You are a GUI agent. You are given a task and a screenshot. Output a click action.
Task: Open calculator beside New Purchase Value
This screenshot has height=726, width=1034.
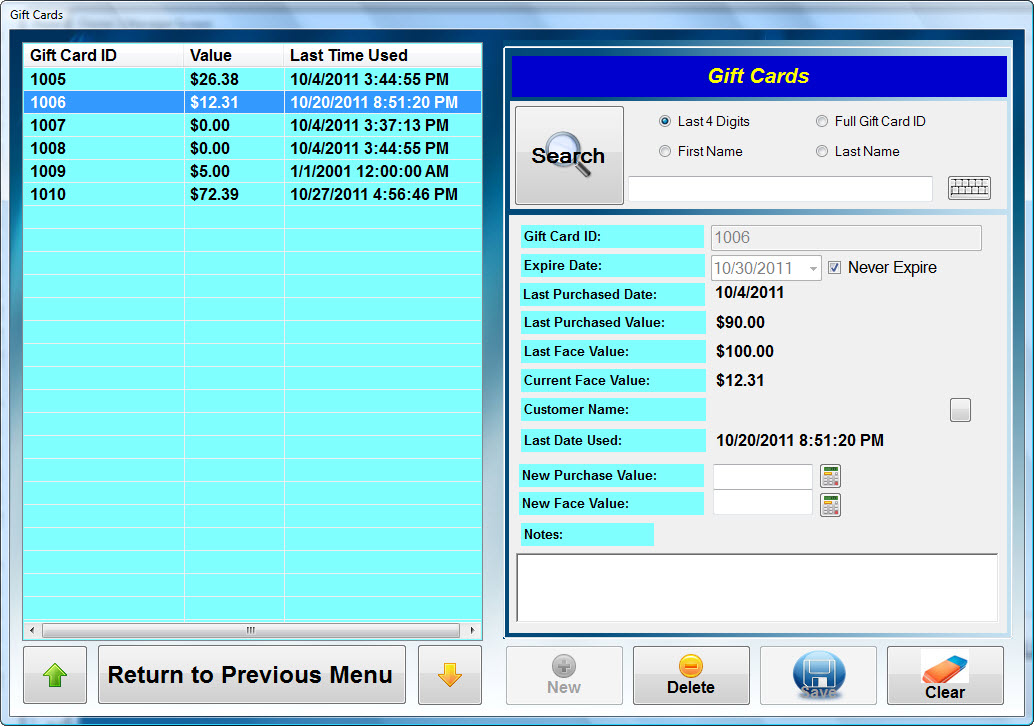point(830,476)
